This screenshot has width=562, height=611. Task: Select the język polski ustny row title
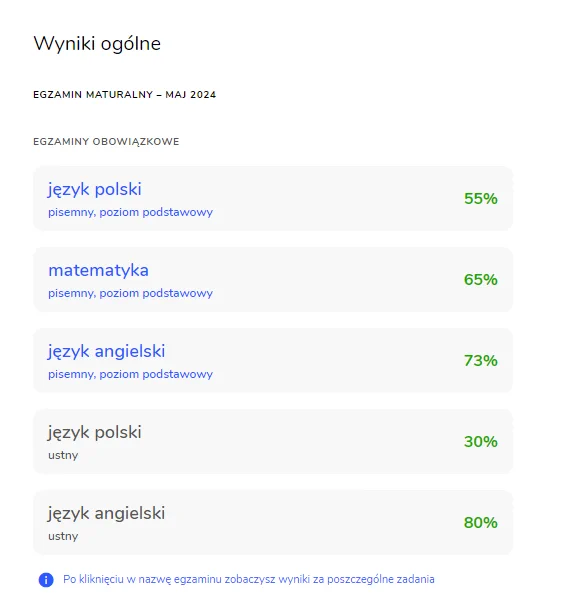tap(94, 433)
